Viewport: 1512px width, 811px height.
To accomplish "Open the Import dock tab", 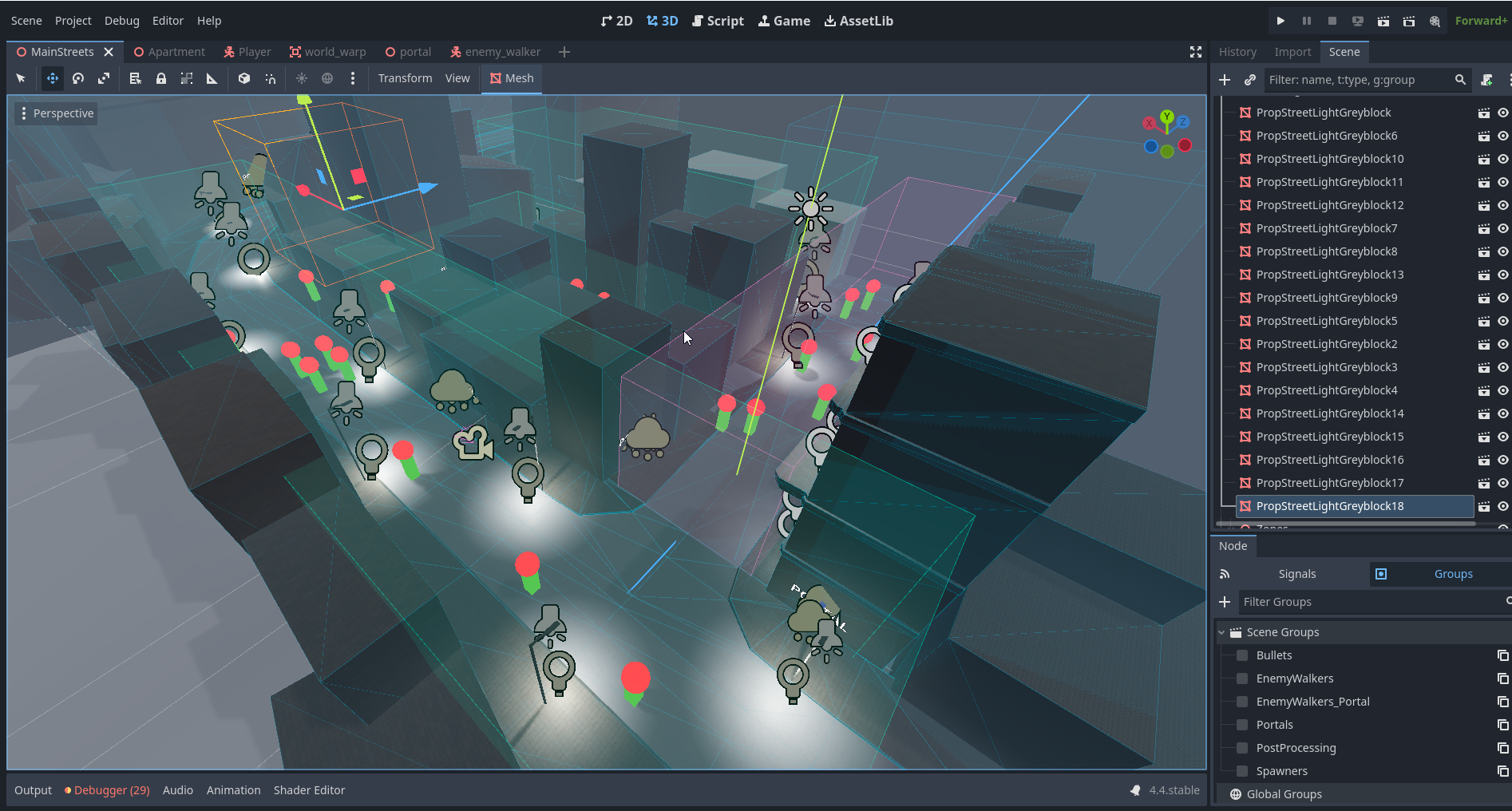I will (1292, 52).
